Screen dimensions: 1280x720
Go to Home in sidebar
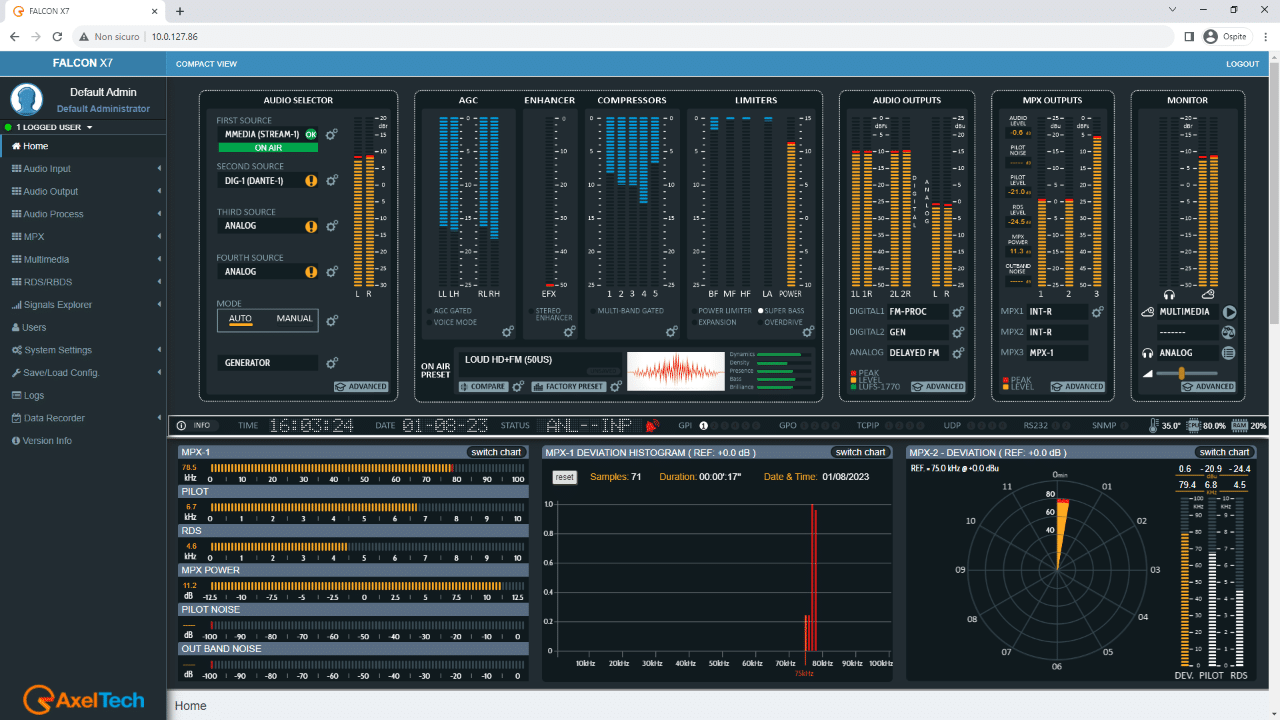click(83, 146)
